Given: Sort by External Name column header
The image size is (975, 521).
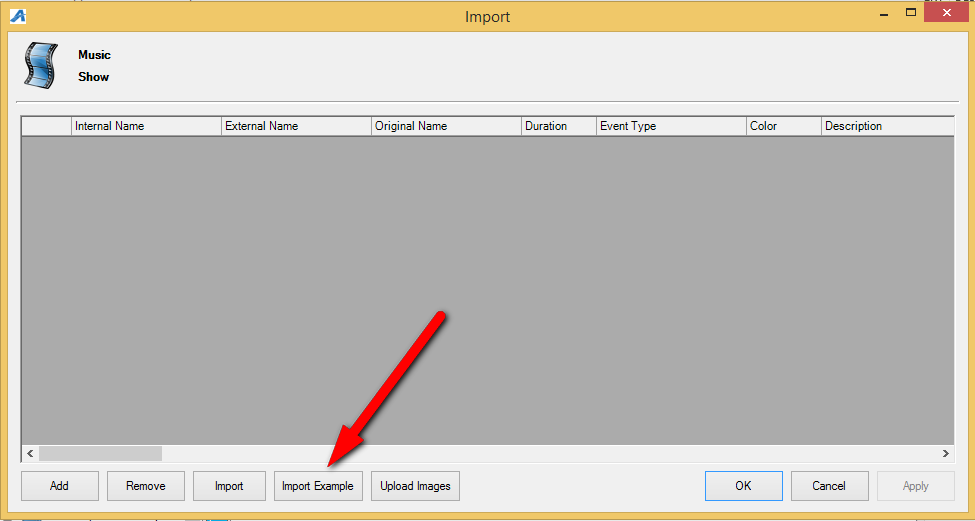Looking at the screenshot, I should click(x=297, y=126).
